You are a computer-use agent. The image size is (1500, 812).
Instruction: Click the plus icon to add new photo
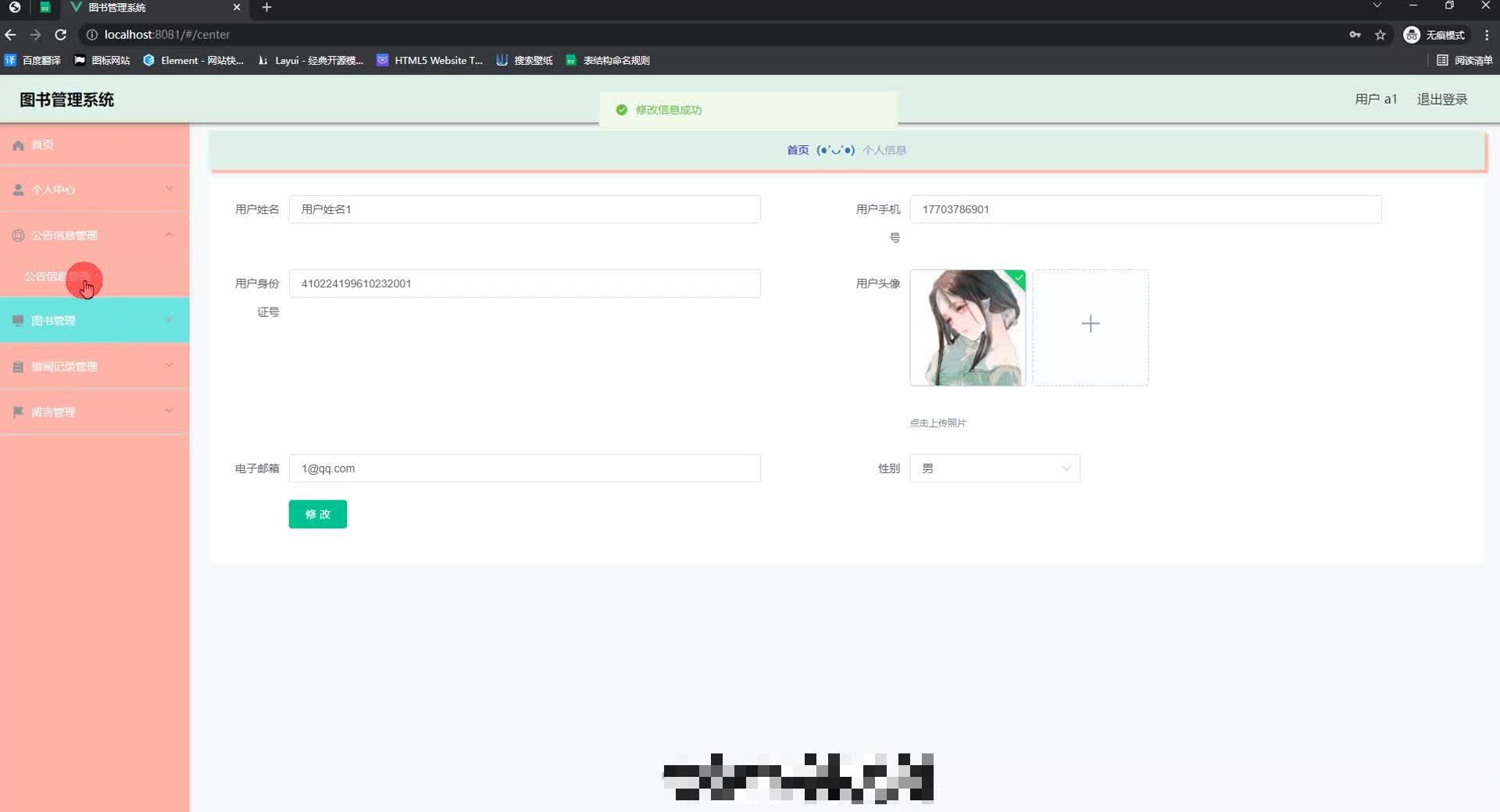pos(1091,323)
